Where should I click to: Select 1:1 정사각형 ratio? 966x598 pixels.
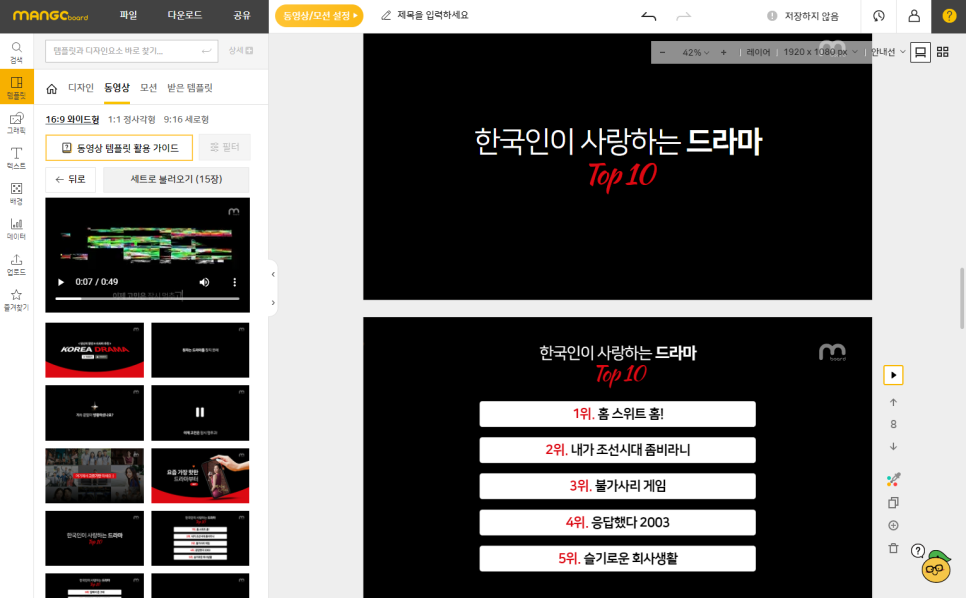131,119
